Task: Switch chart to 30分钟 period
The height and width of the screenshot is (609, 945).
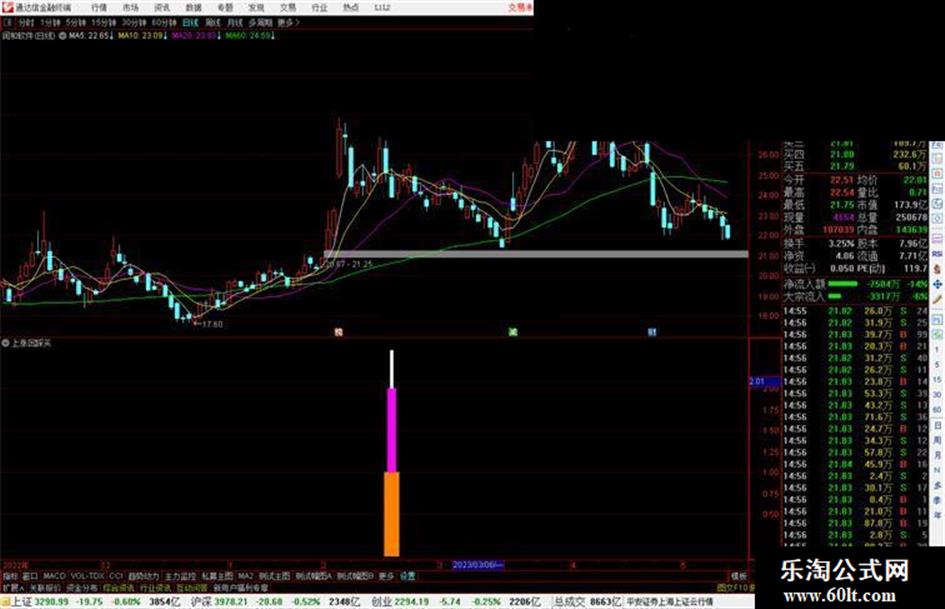Action: (x=133, y=22)
